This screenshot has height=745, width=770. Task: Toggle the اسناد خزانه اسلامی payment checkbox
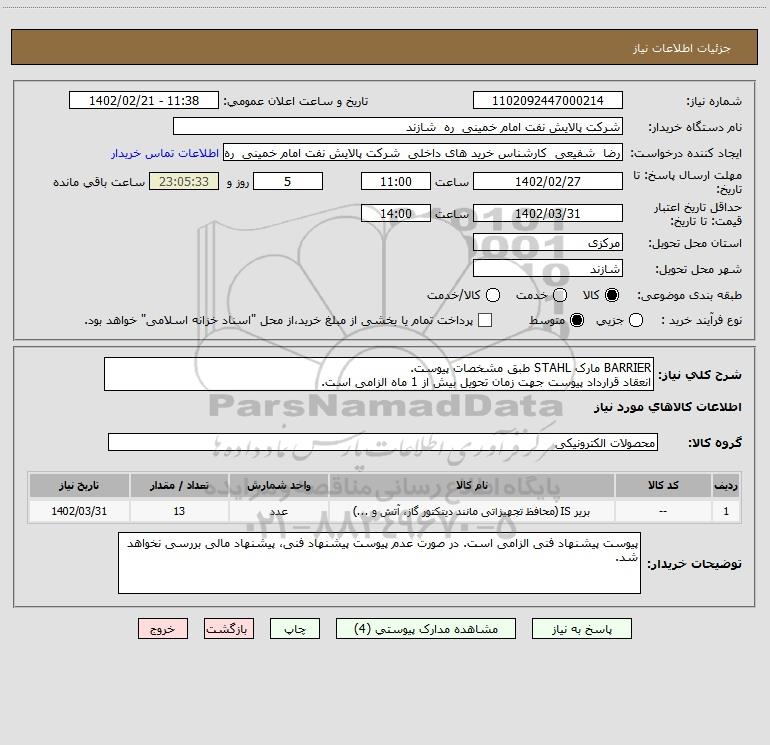485,320
